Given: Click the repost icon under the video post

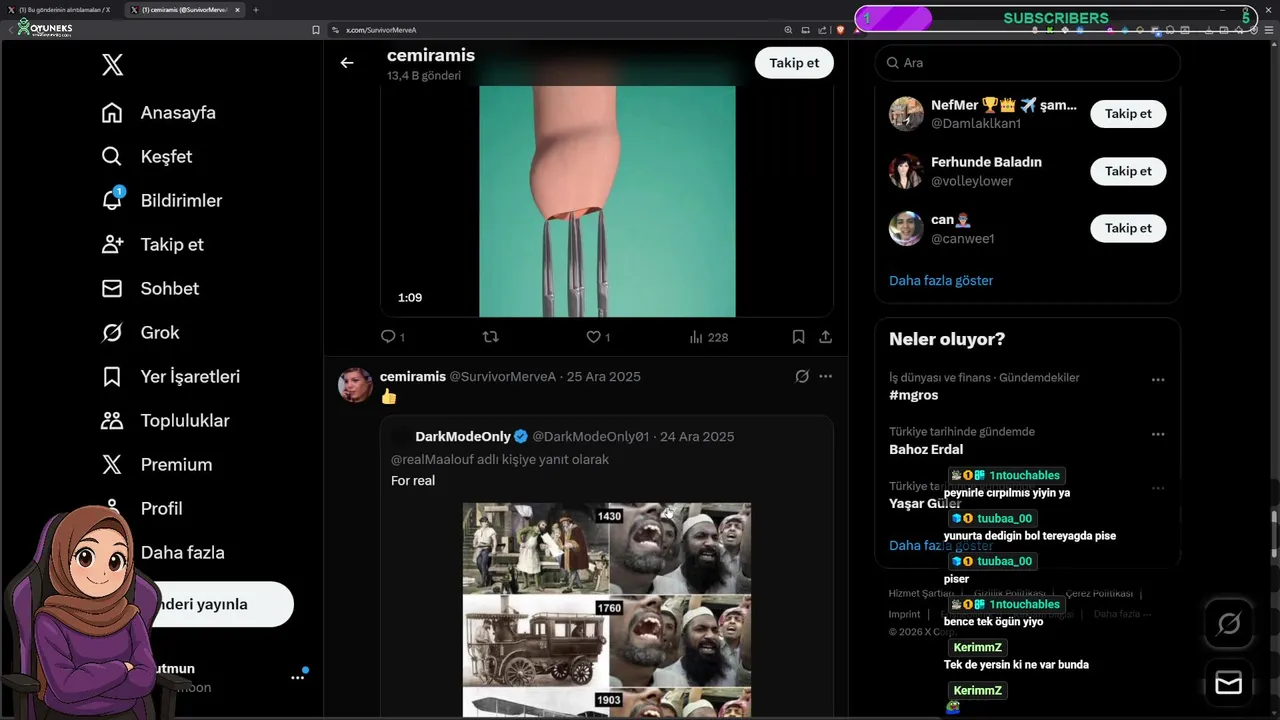Looking at the screenshot, I should point(490,337).
